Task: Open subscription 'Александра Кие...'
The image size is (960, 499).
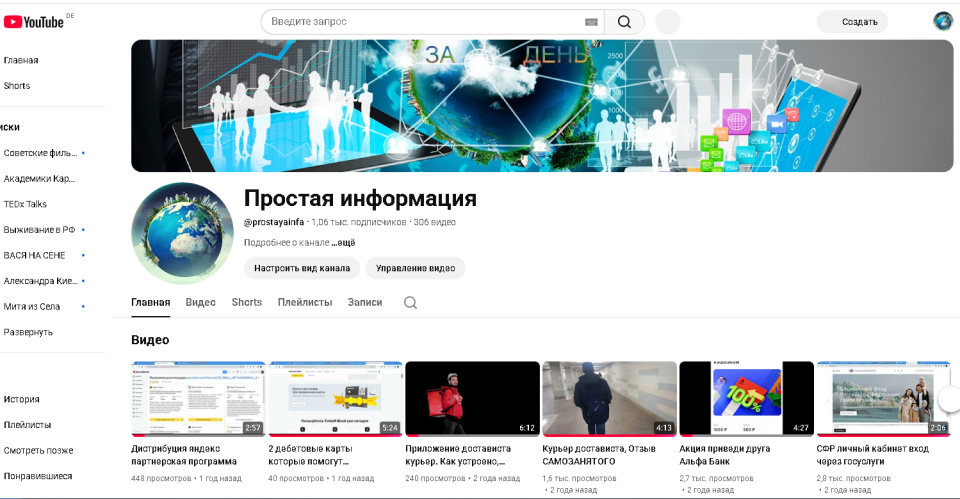Action: (x=40, y=281)
